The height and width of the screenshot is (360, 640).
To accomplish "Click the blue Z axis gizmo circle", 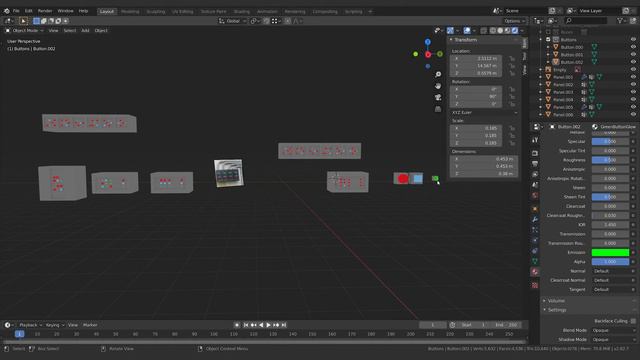I will (427, 42).
